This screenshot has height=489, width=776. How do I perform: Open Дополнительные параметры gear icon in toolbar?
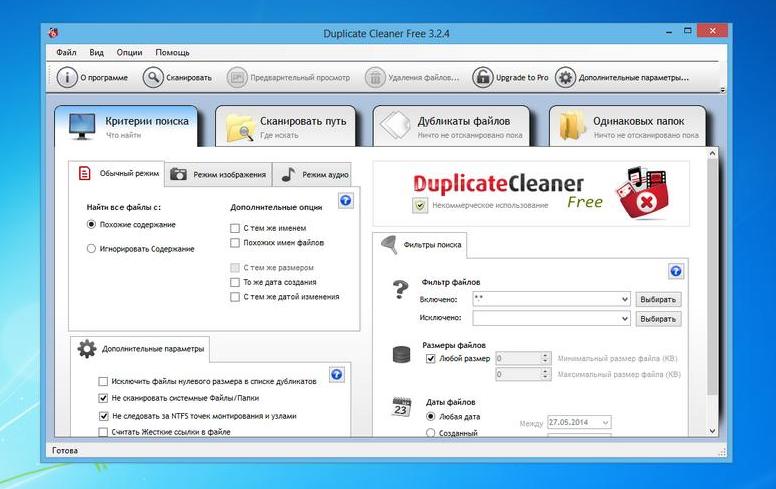coord(565,77)
